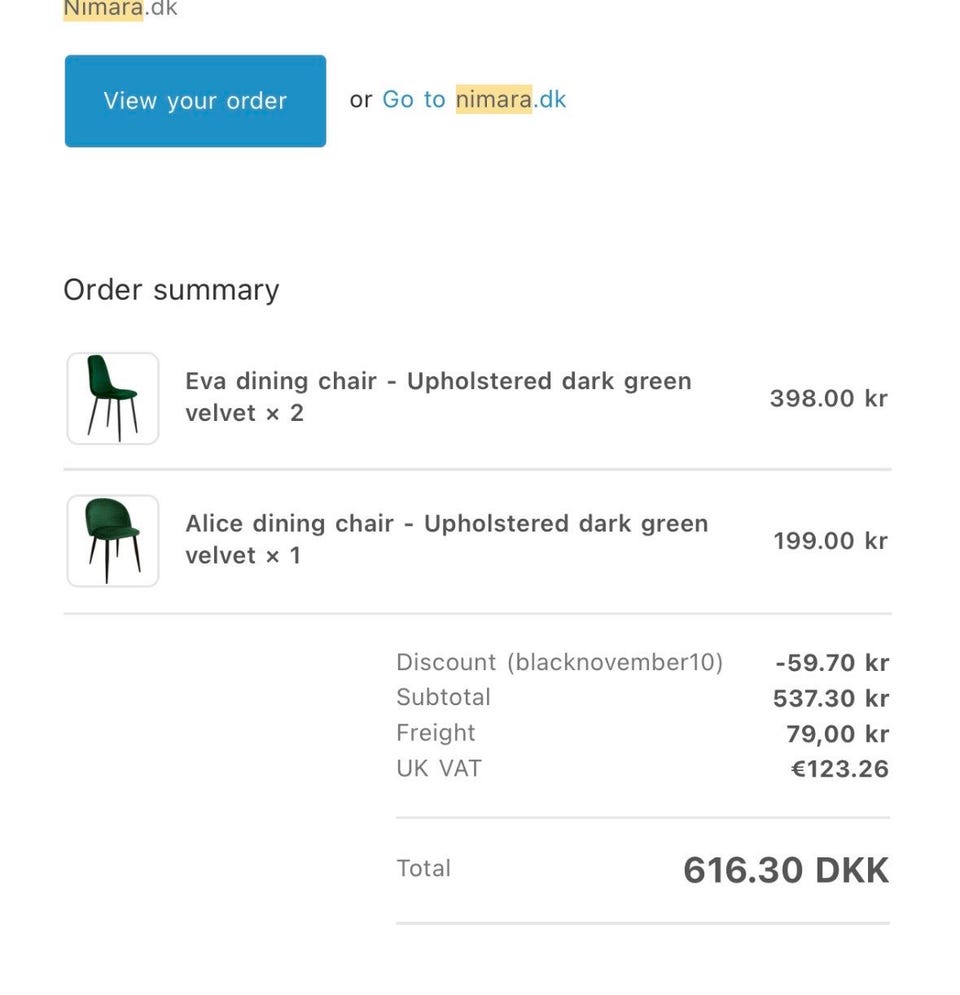Click the -59.70 kr discount amount
Image resolution: width=960 pixels, height=995 pixels.
coord(832,663)
